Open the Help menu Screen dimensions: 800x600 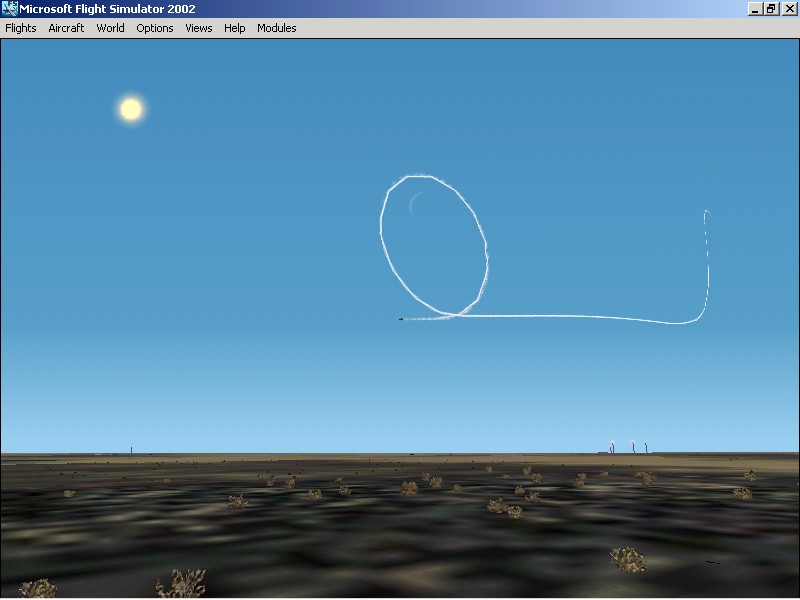(x=235, y=28)
